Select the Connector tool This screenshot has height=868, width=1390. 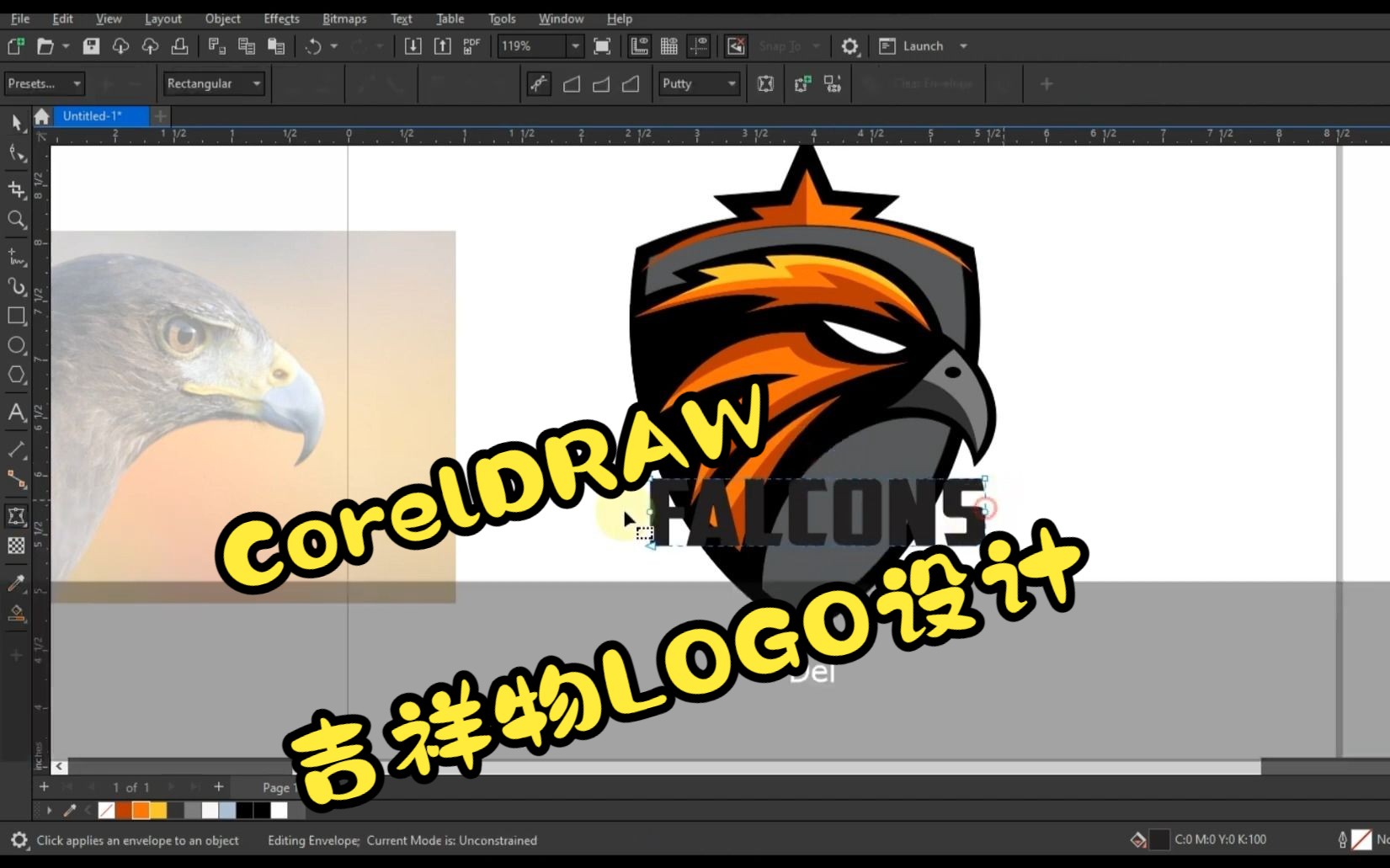point(16,479)
